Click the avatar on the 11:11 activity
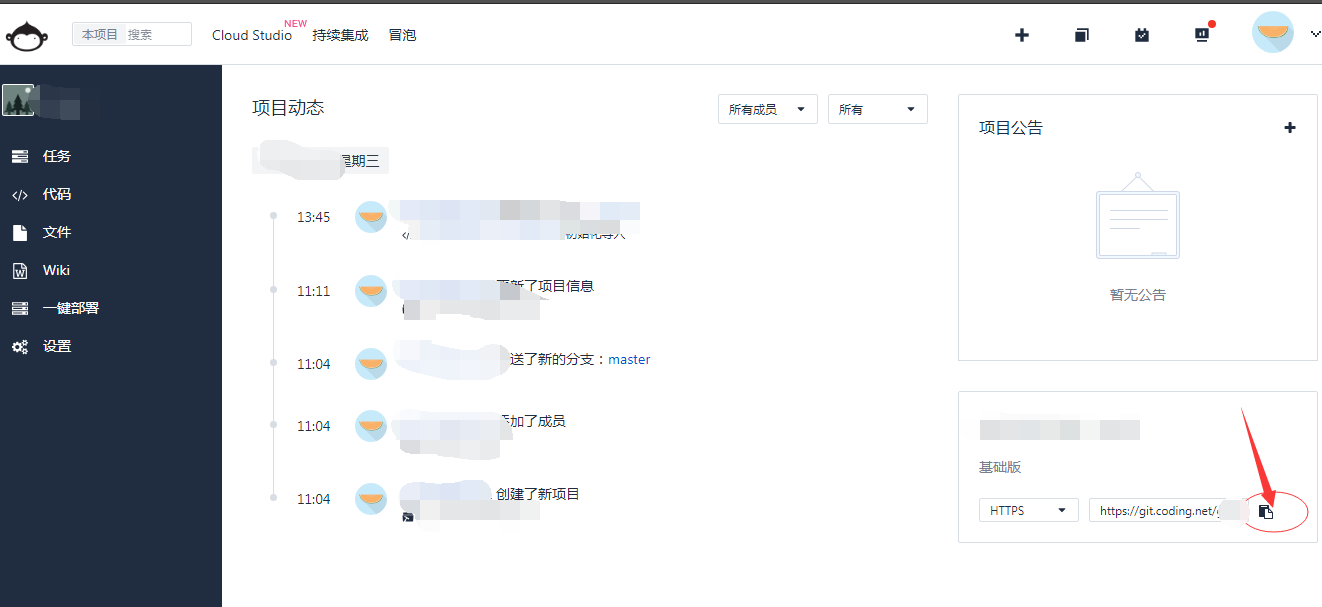The width and height of the screenshot is (1322, 607). [371, 290]
